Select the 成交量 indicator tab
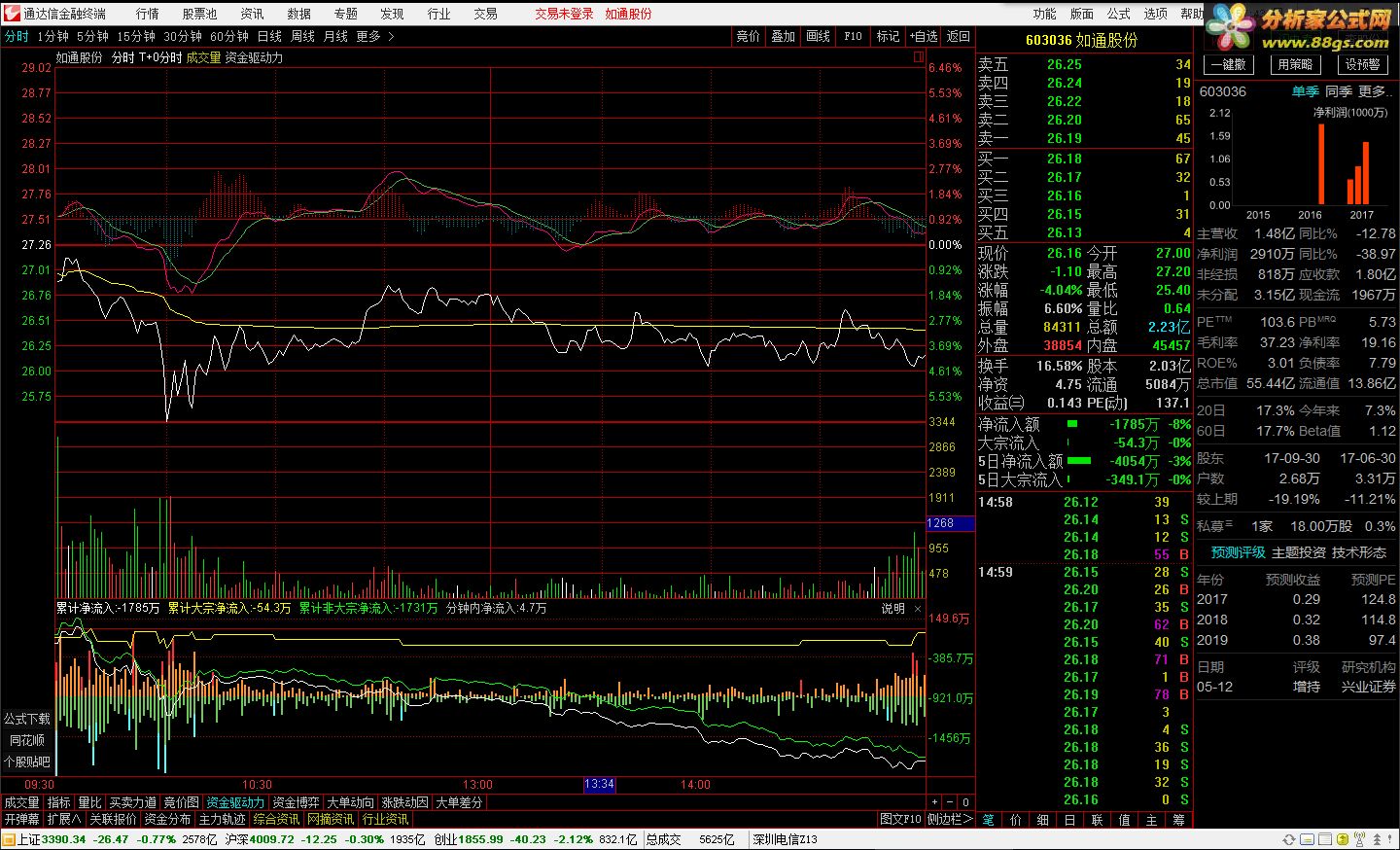 (22, 802)
